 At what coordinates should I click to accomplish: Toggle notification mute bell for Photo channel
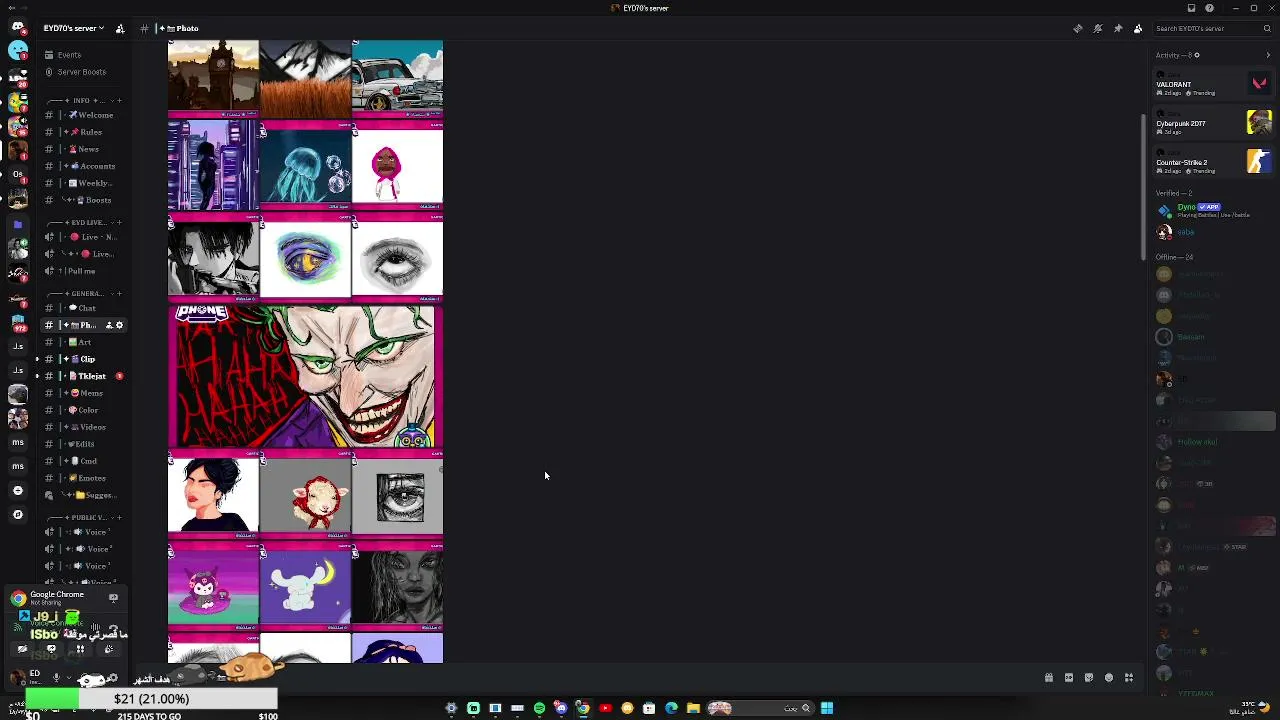point(1098,28)
